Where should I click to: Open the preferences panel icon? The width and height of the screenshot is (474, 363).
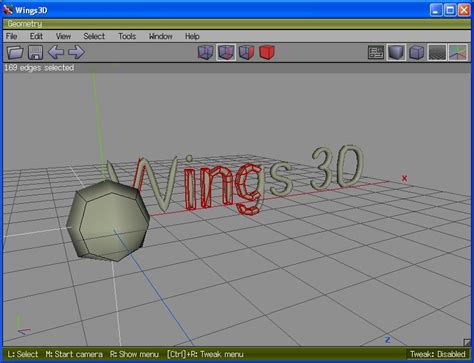376,53
